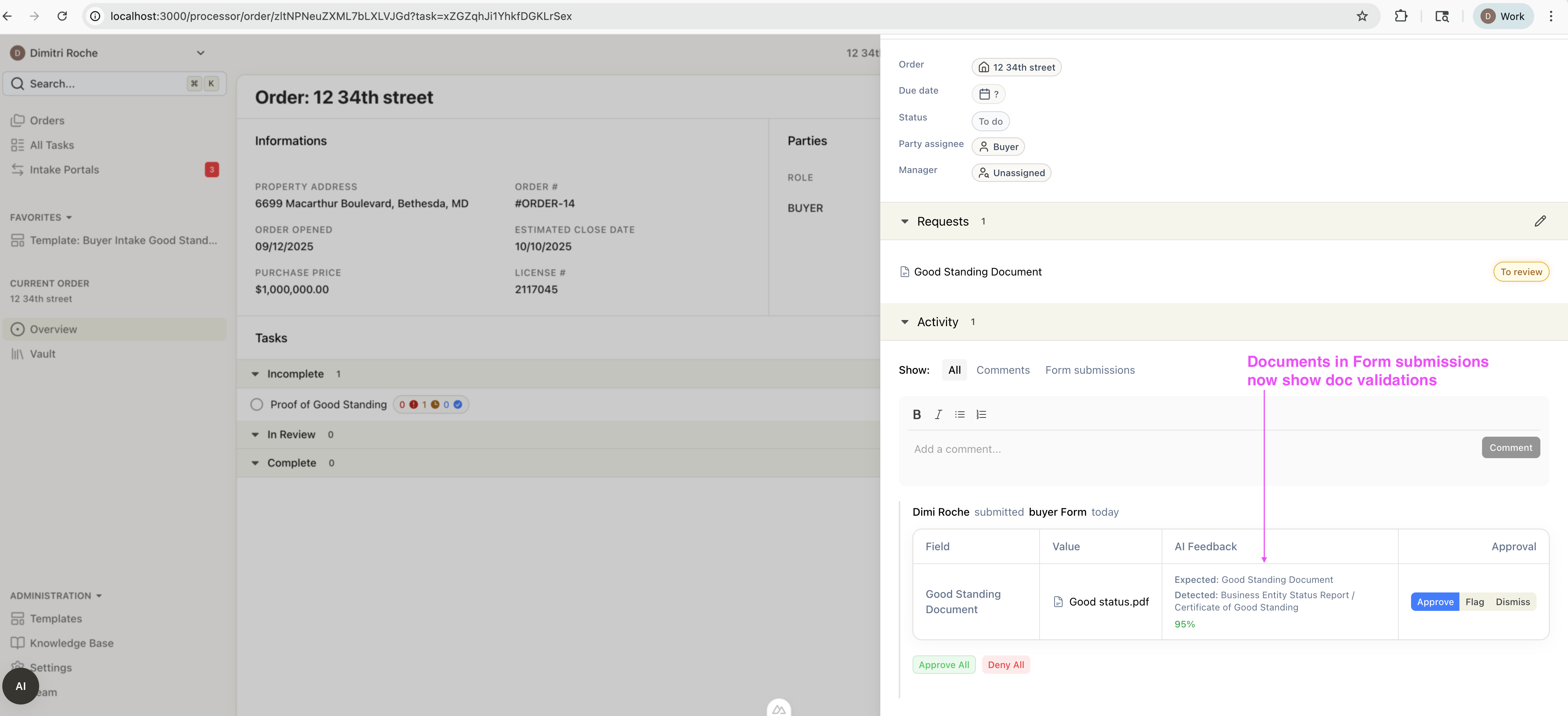Click the Approve All button

coord(944,665)
